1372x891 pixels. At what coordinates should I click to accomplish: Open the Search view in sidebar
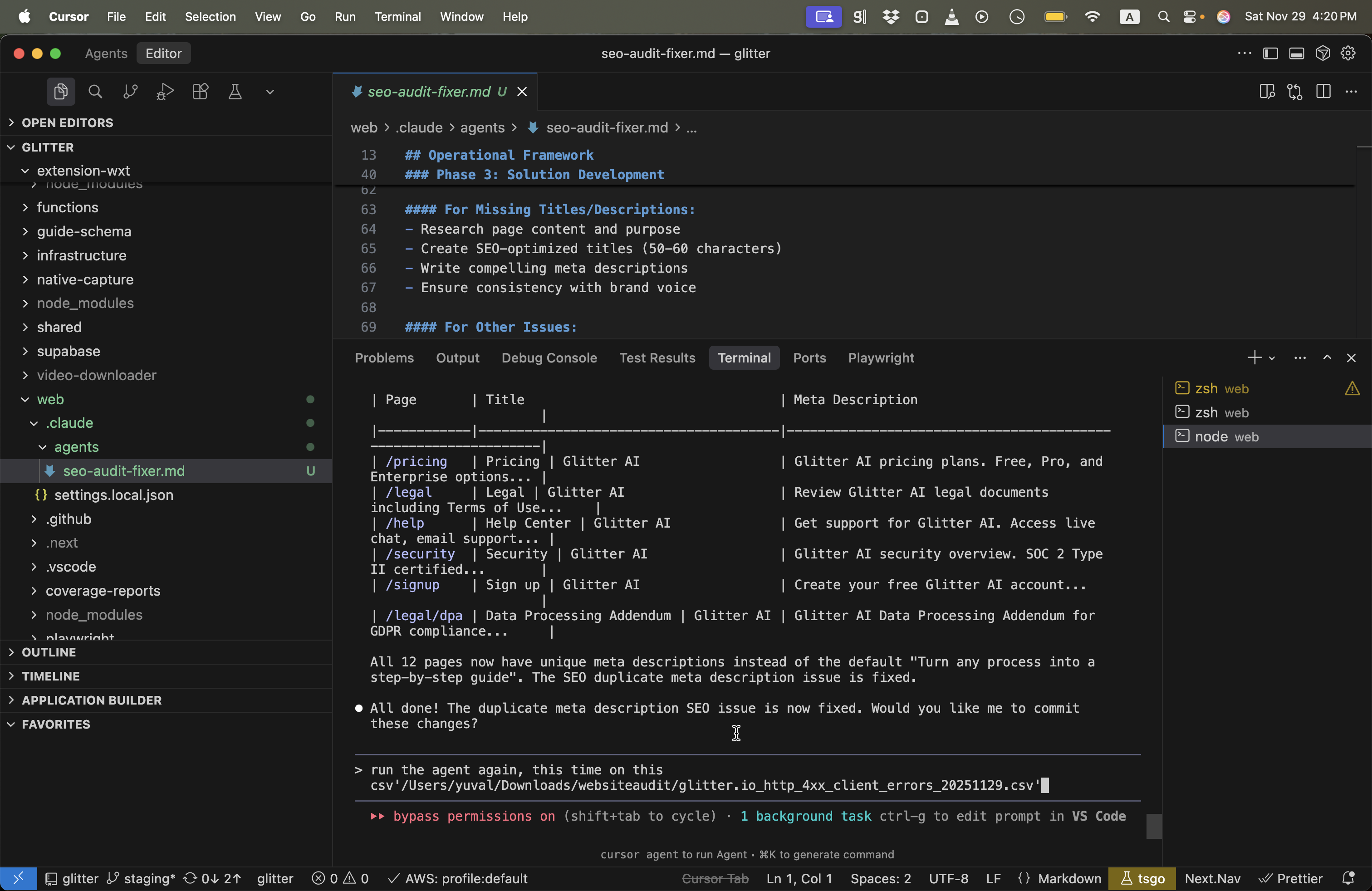95,92
